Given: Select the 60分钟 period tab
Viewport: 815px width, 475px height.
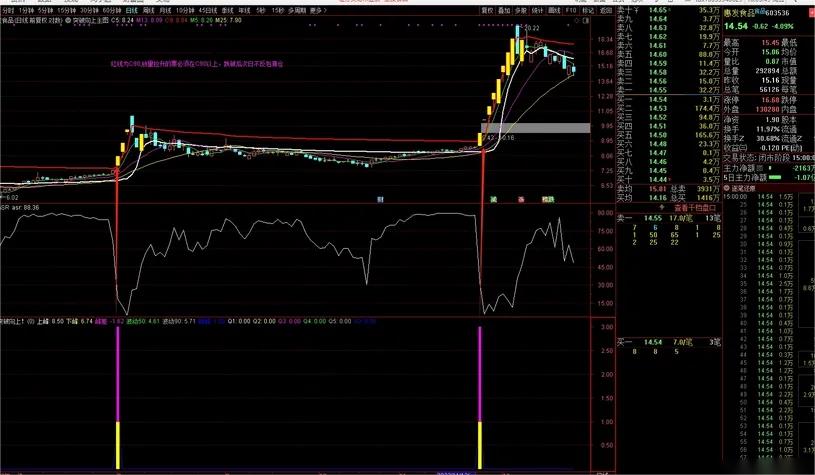Looking at the screenshot, I should pyautogui.click(x=111, y=10).
